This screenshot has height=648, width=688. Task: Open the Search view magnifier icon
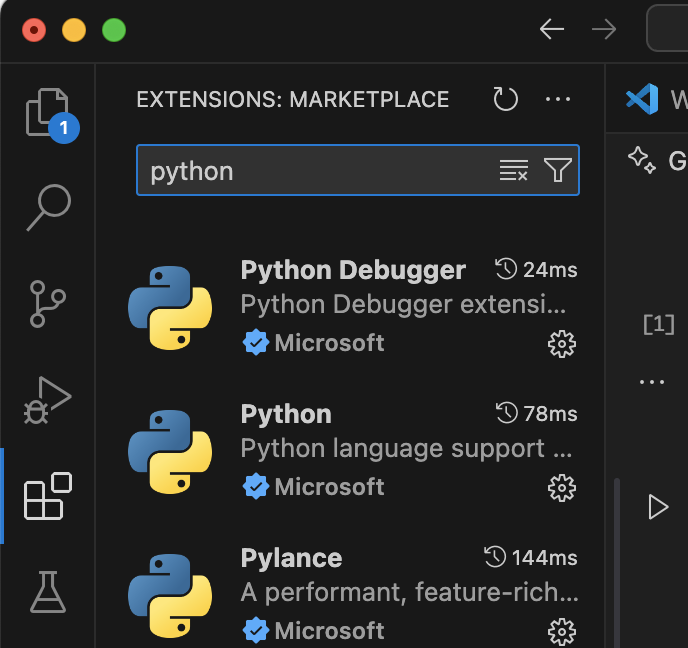coord(49,208)
